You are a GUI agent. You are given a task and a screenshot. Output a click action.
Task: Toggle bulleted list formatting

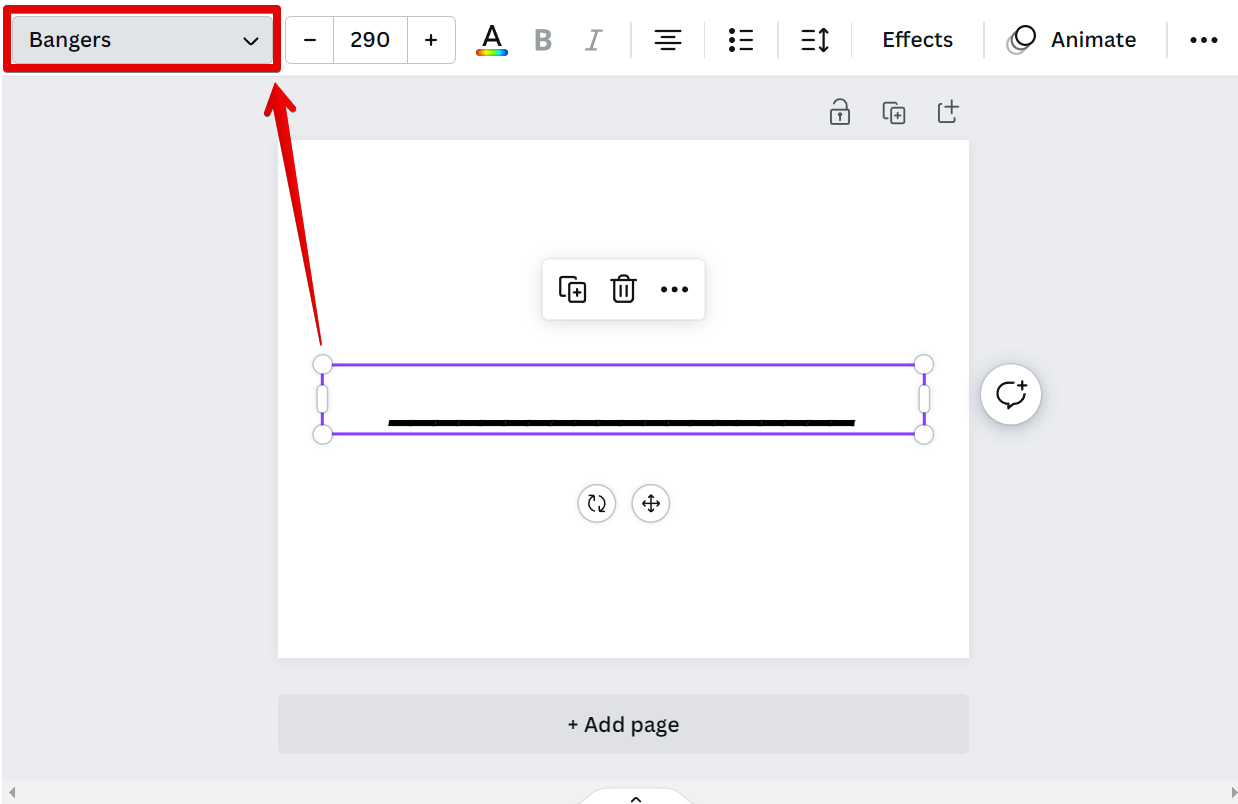[x=741, y=40]
